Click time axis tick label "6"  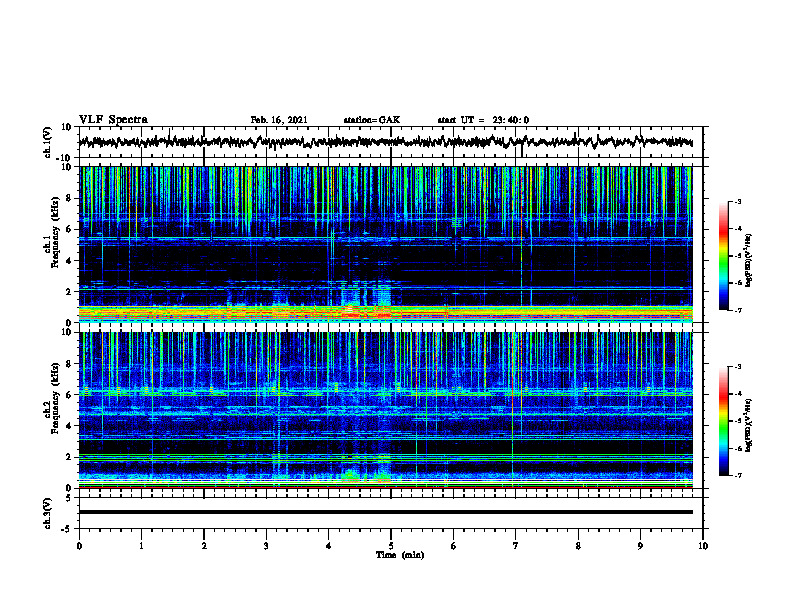(453, 546)
